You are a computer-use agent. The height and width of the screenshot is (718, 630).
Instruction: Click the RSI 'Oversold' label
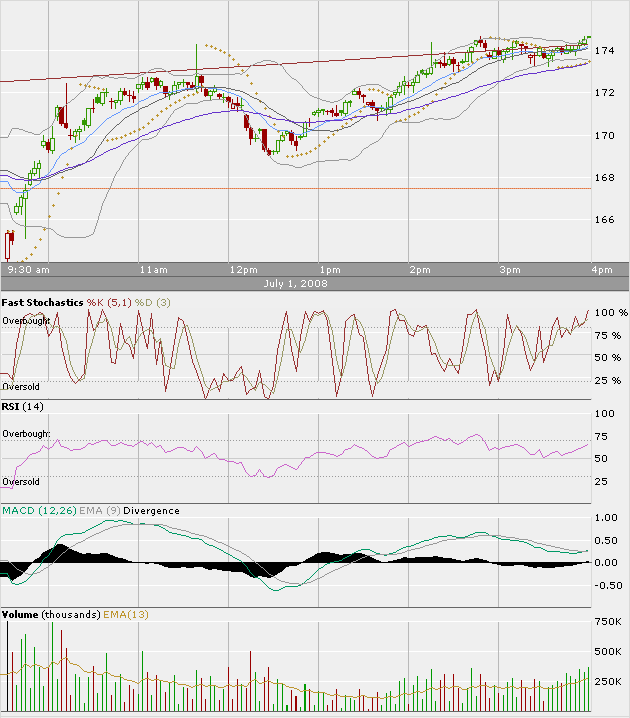21,482
